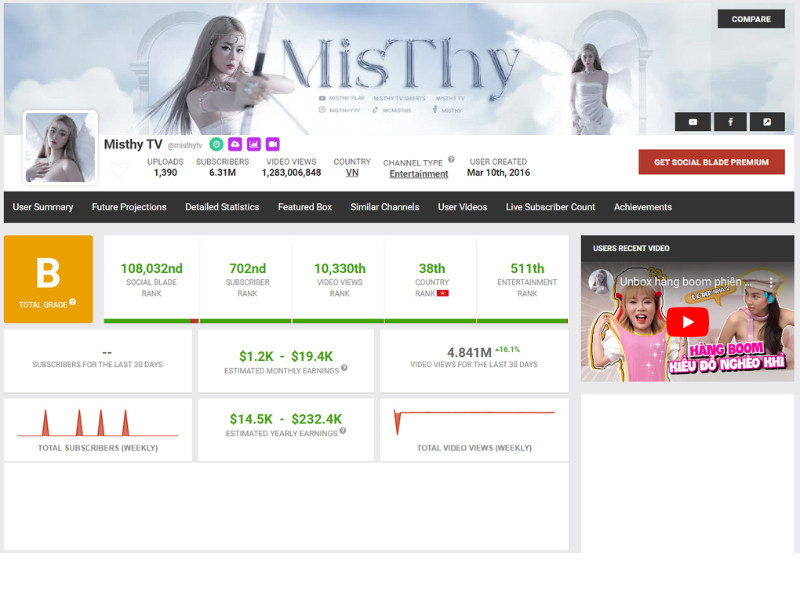Image resolution: width=800 pixels, height=600 pixels.
Task: Open the User Summary tab
Action: (43, 207)
